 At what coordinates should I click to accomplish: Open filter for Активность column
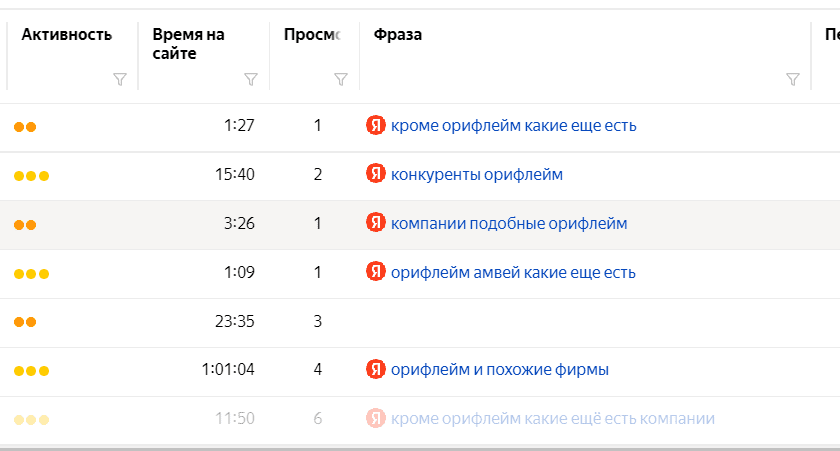pos(120,80)
